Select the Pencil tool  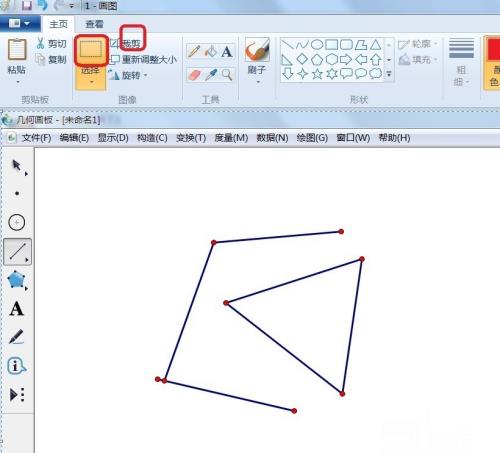point(194,51)
